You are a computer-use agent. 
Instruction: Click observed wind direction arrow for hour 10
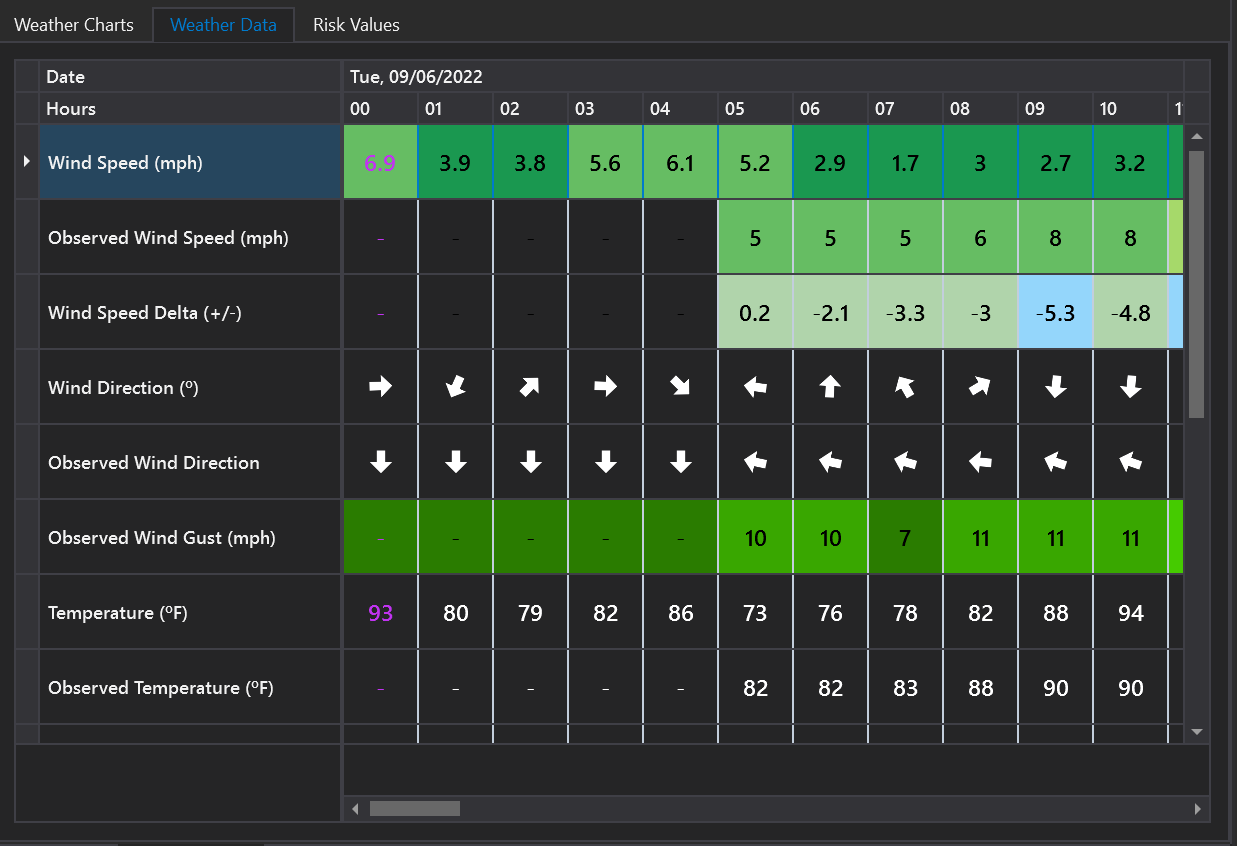click(x=1130, y=462)
